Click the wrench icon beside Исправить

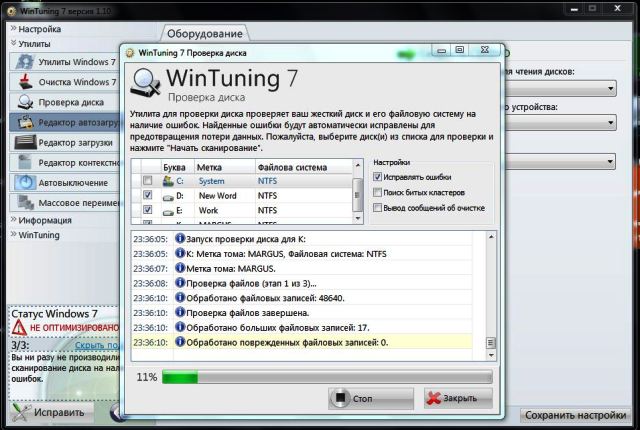[21, 412]
